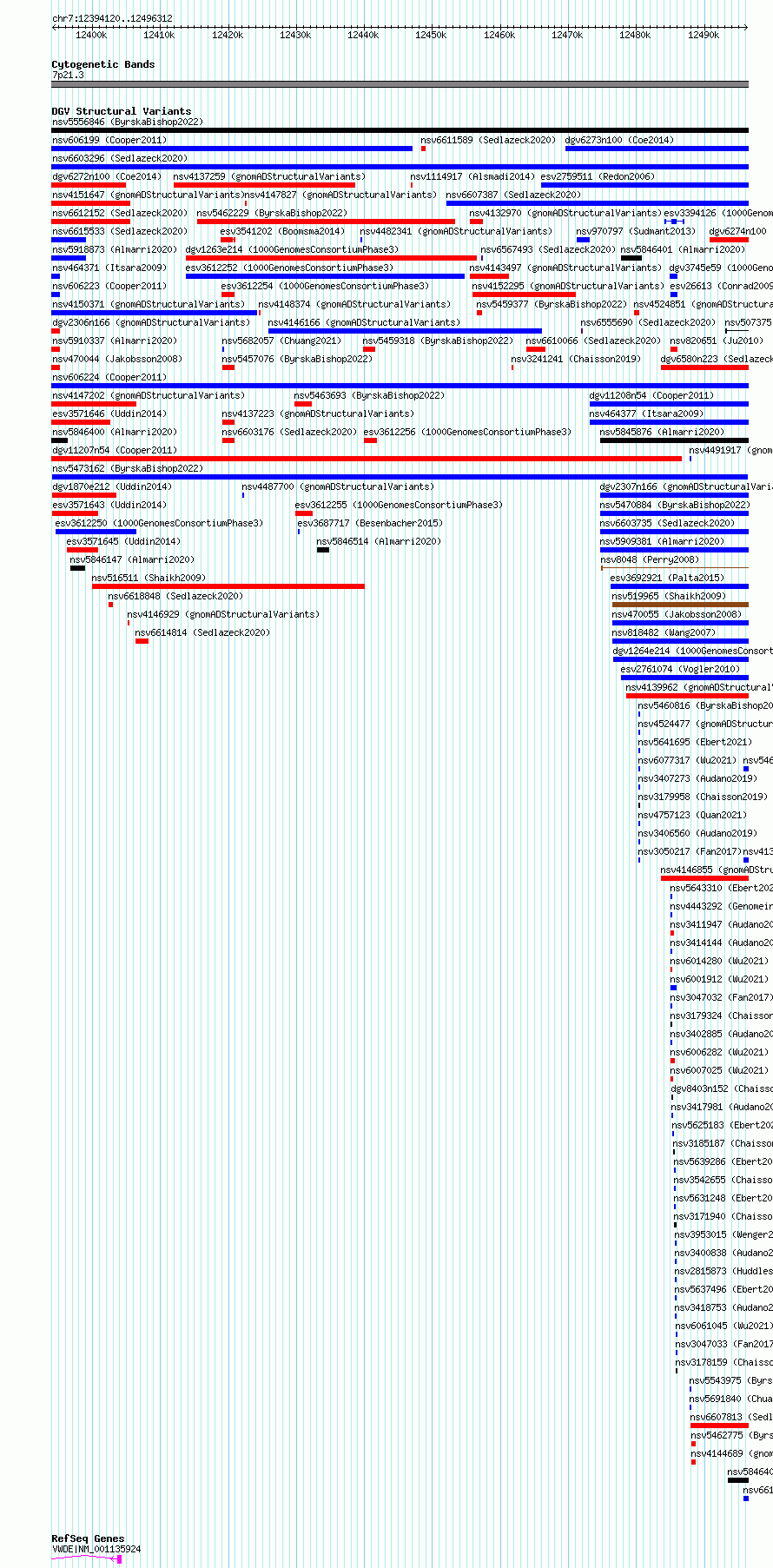Select the RefSeq Genes track title

(88, 1538)
